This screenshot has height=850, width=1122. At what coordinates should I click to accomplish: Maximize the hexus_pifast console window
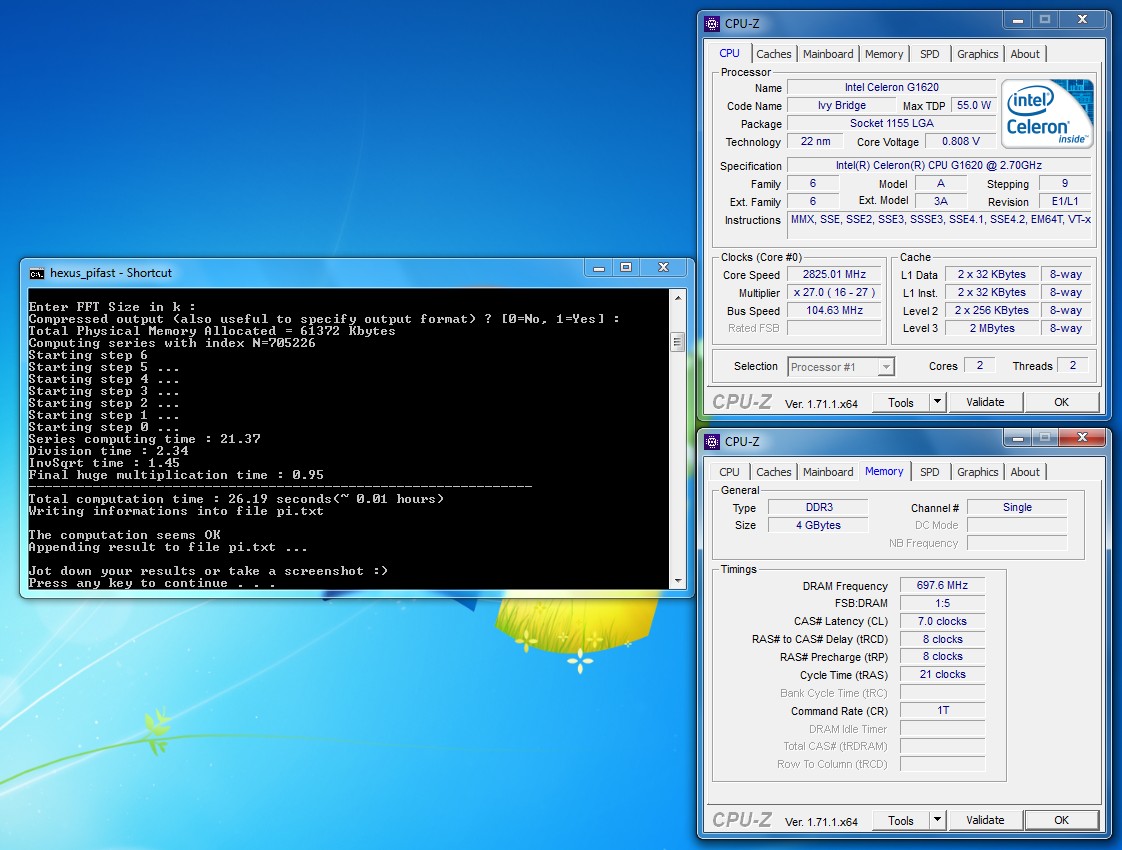pyautogui.click(x=626, y=268)
